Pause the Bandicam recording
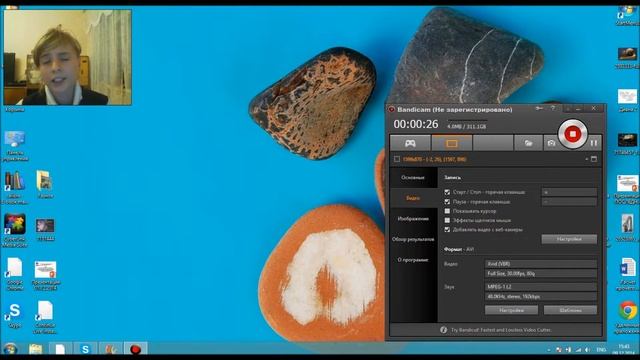The height and width of the screenshot is (360, 640). (593, 143)
